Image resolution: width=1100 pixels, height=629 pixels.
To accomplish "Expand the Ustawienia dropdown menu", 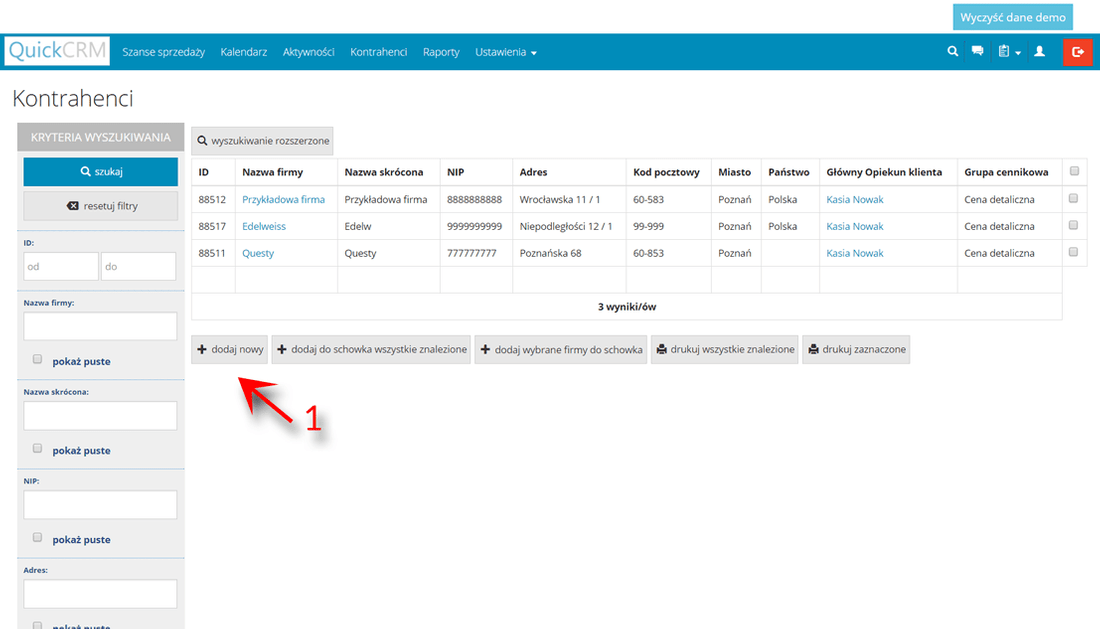I will point(505,52).
